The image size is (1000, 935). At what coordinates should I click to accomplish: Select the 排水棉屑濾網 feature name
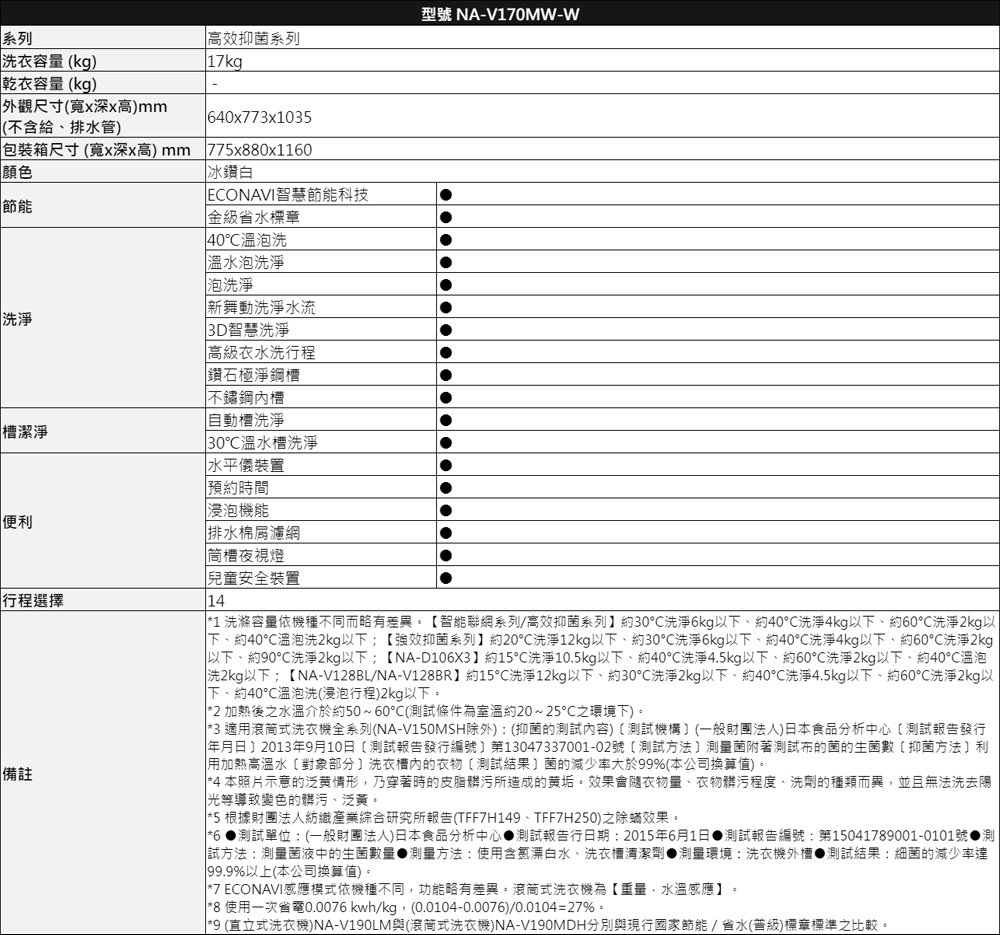pyautogui.click(x=253, y=533)
